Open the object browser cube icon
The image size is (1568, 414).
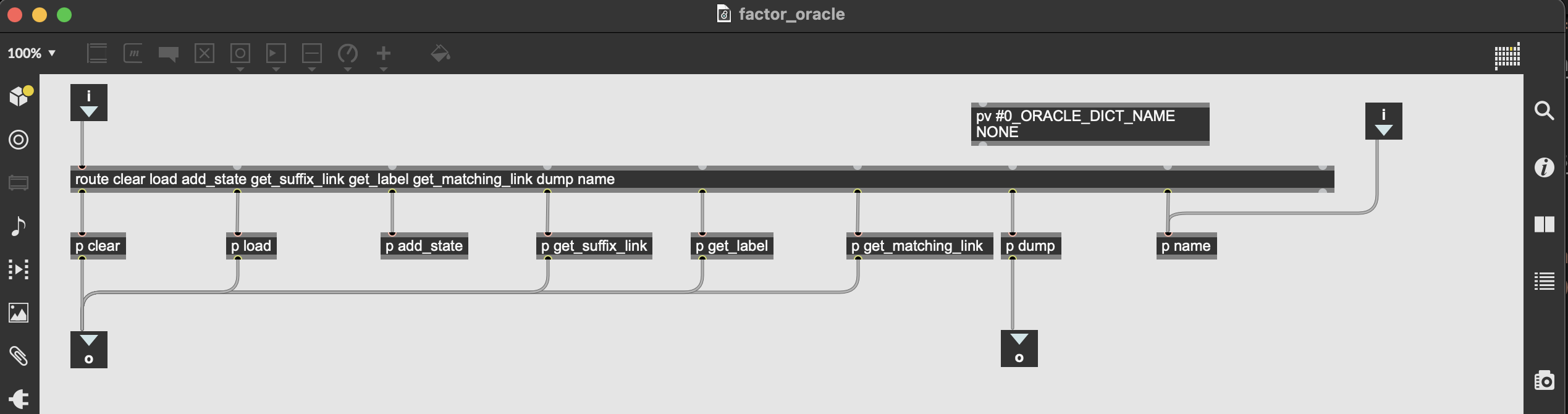pos(20,96)
